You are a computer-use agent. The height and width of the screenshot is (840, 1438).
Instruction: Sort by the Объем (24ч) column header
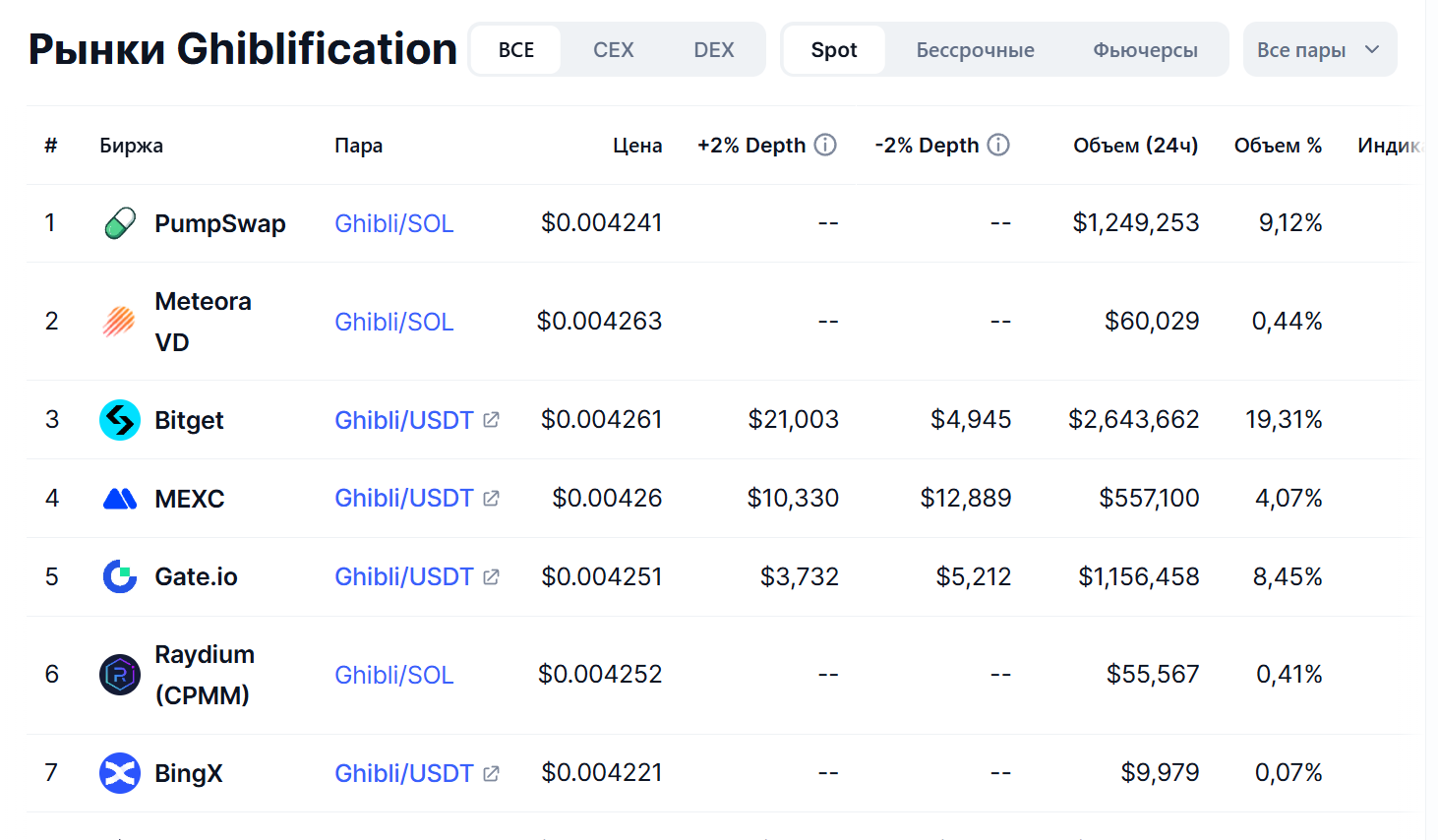[1136, 146]
